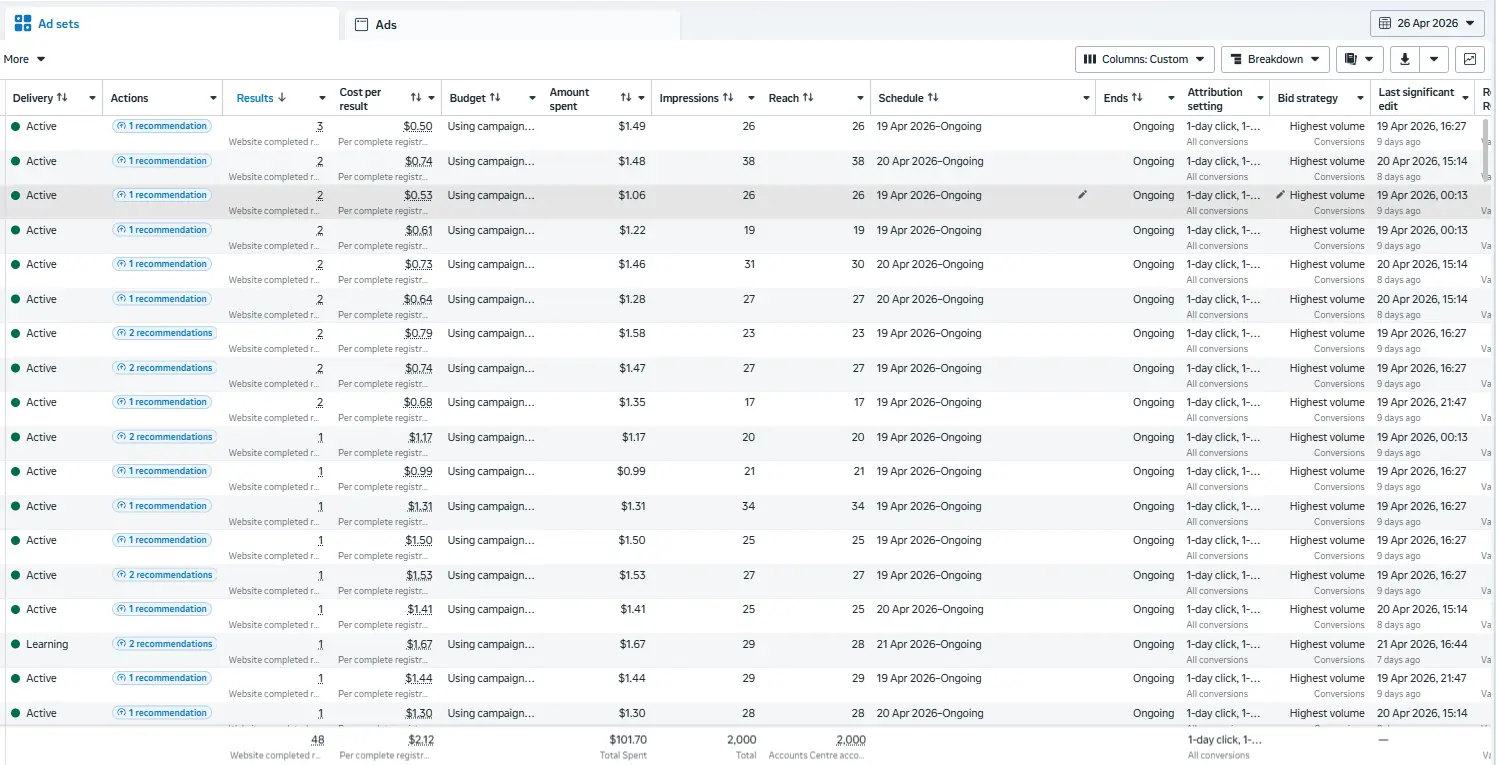The width and height of the screenshot is (1496, 765).
Task: Open 1 recommendation in the $0.50 row
Action: (x=161, y=126)
